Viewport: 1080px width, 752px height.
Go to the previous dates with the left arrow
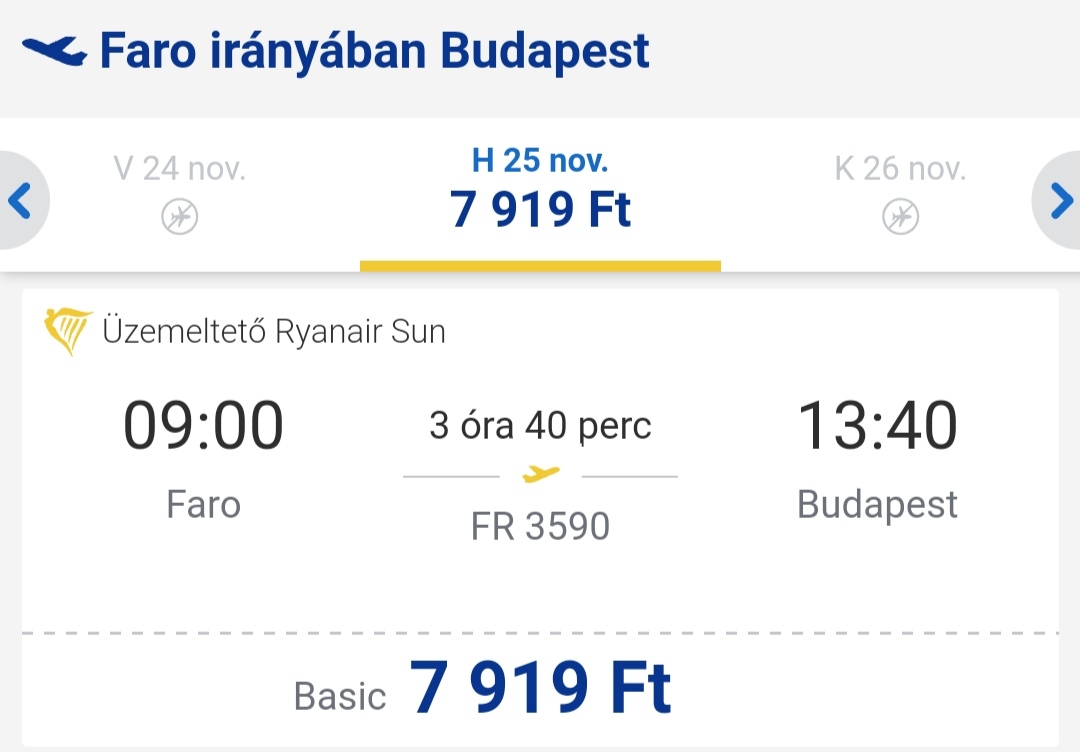coord(21,200)
